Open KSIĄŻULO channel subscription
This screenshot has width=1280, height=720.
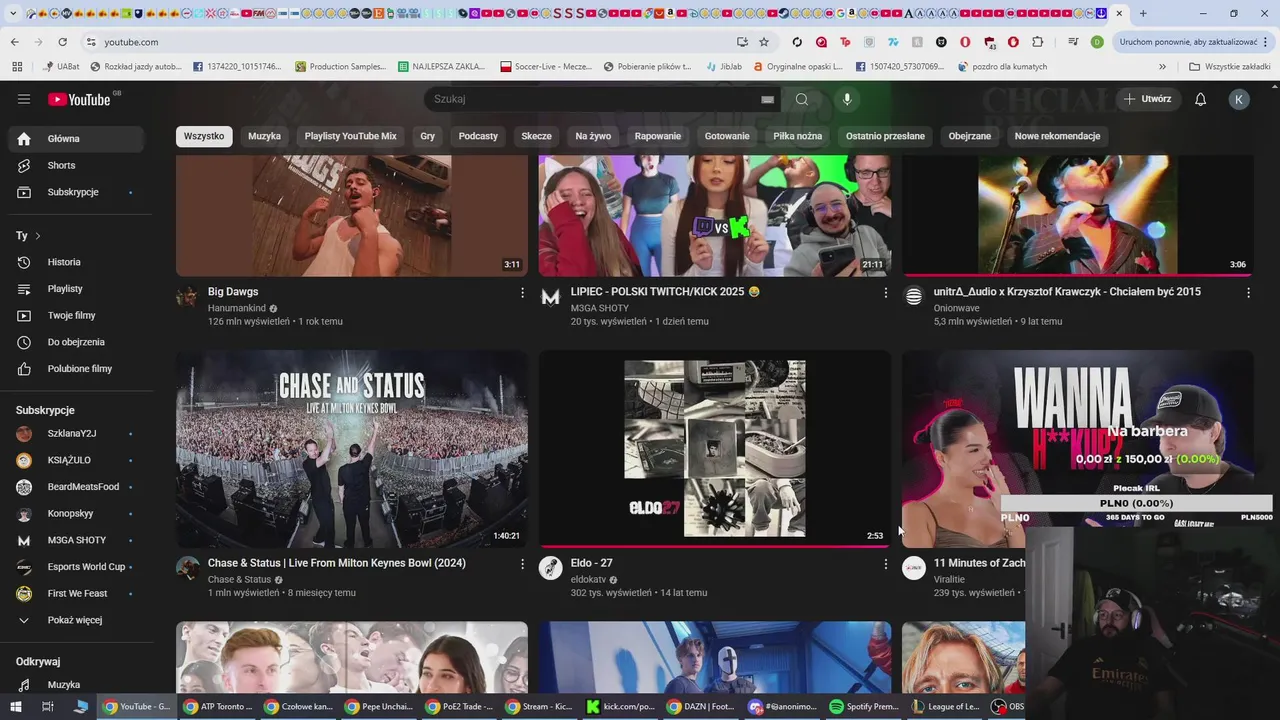(x=77, y=460)
